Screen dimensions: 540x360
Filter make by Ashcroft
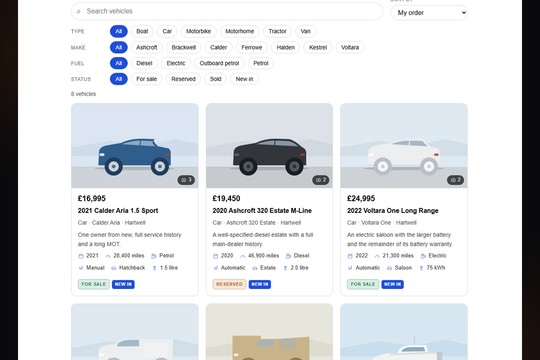coord(147,48)
